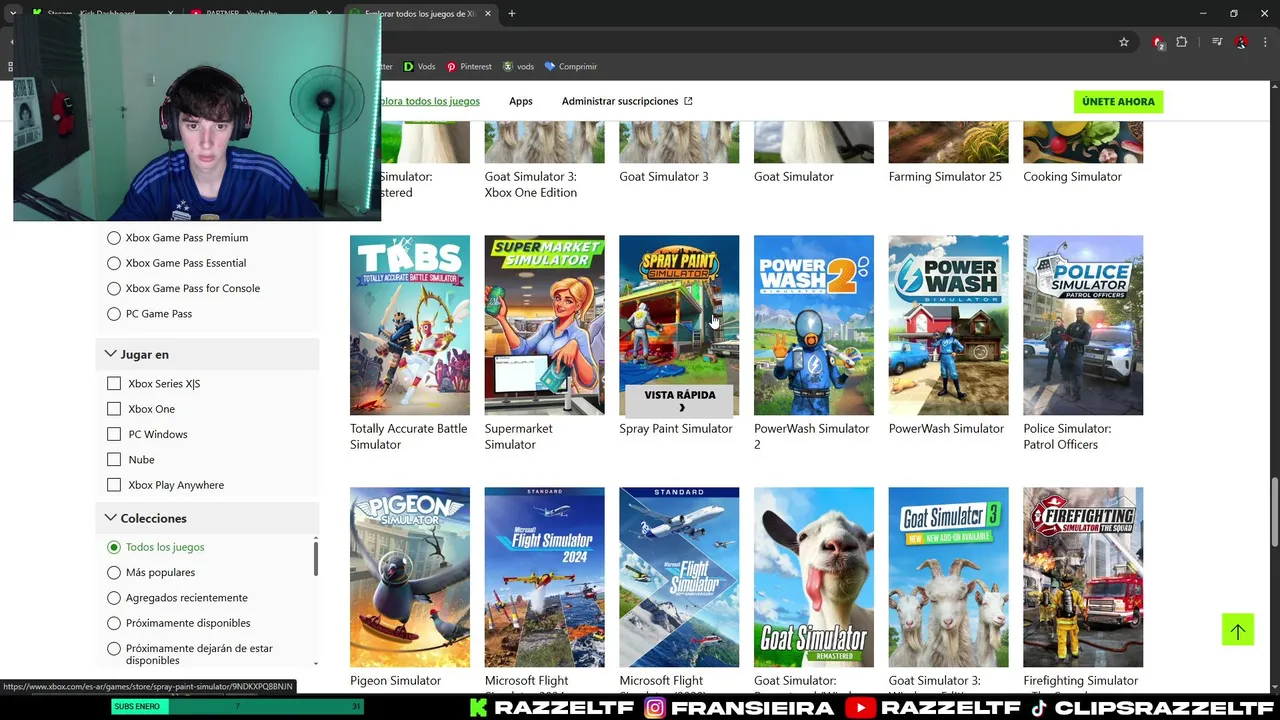Viewport: 1280px width, 720px height.
Task: Check the Xbox Series X|S checkbox
Action: pos(114,384)
